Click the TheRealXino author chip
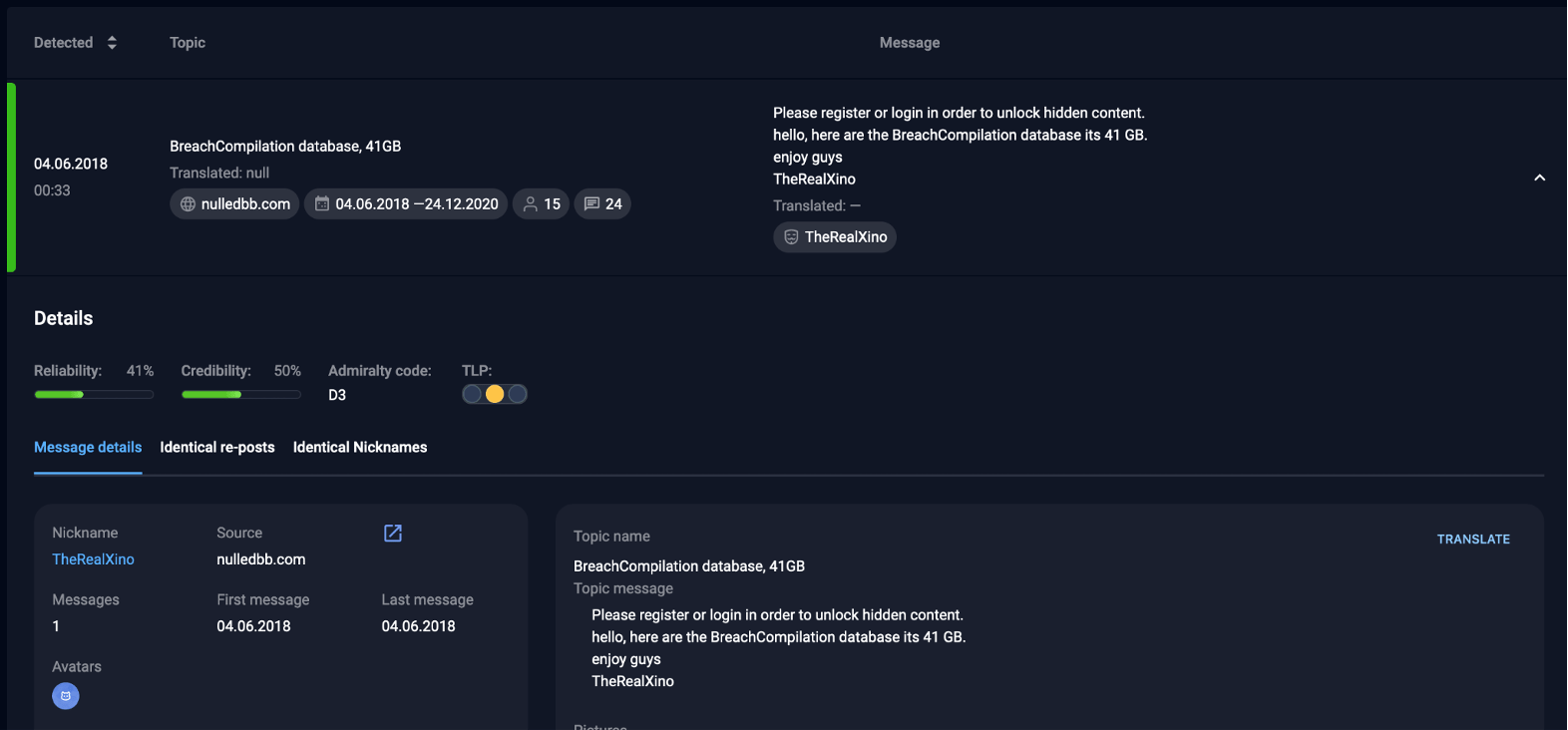Viewport: 1568px width, 730px height. point(835,237)
